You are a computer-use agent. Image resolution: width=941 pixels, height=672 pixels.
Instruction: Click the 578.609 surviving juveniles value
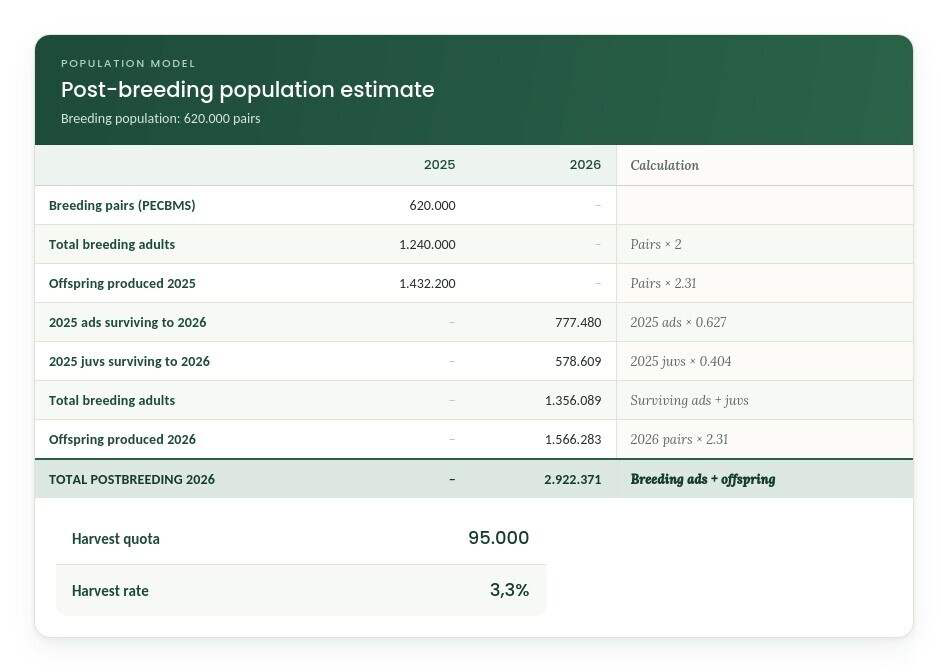coord(578,361)
